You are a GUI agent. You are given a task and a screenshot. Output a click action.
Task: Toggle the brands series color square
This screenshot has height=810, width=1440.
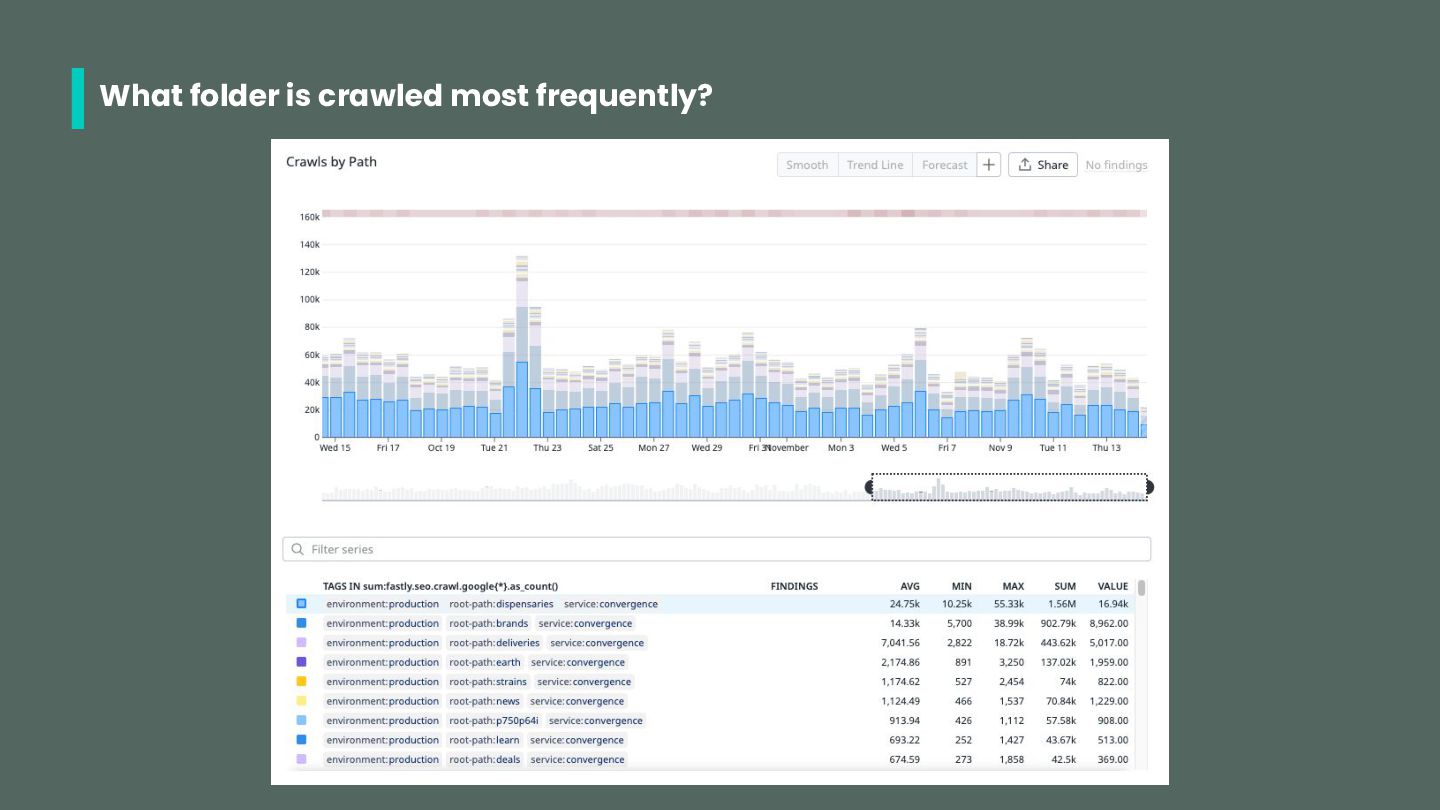pos(302,623)
